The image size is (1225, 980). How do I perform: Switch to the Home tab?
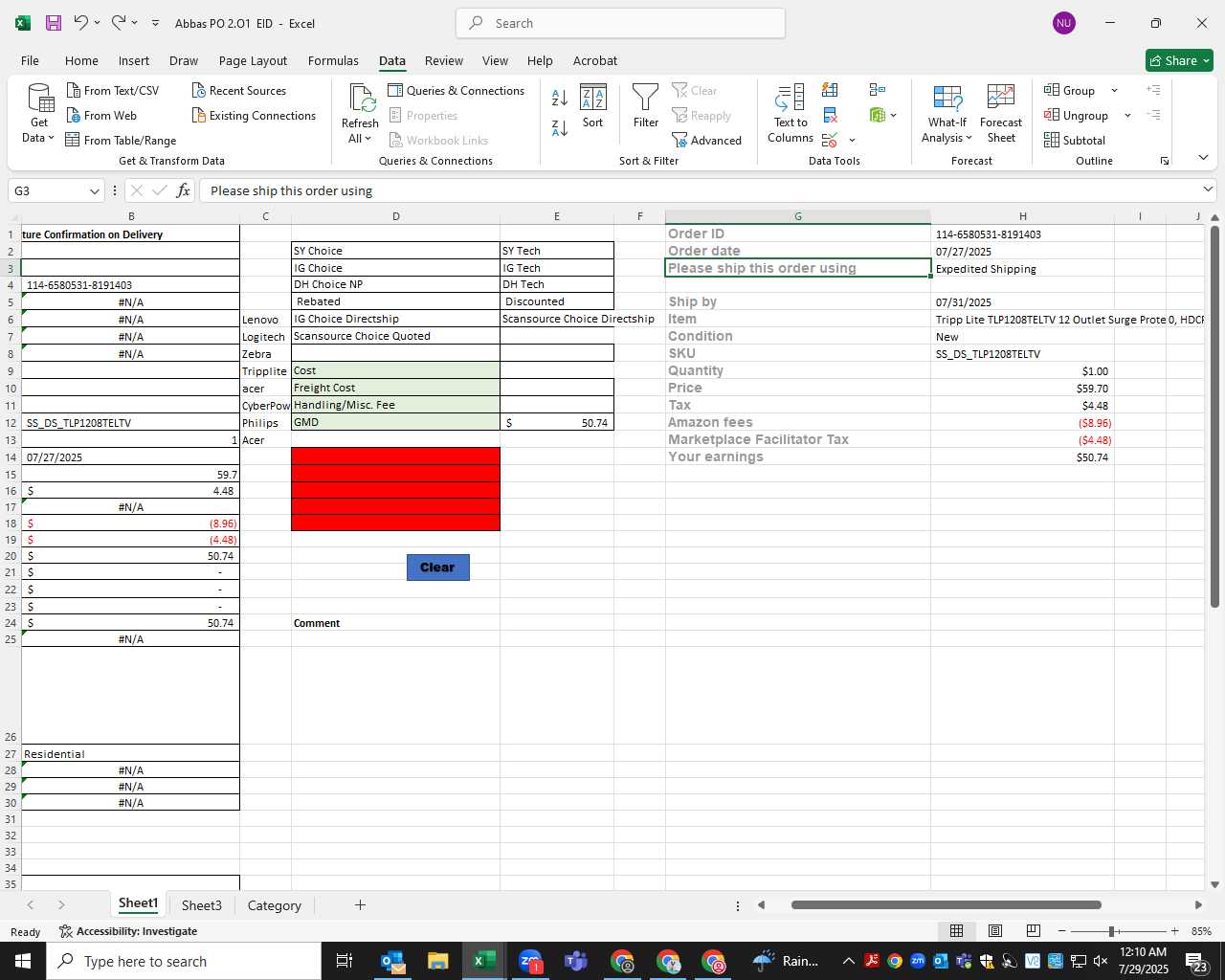coord(81,60)
